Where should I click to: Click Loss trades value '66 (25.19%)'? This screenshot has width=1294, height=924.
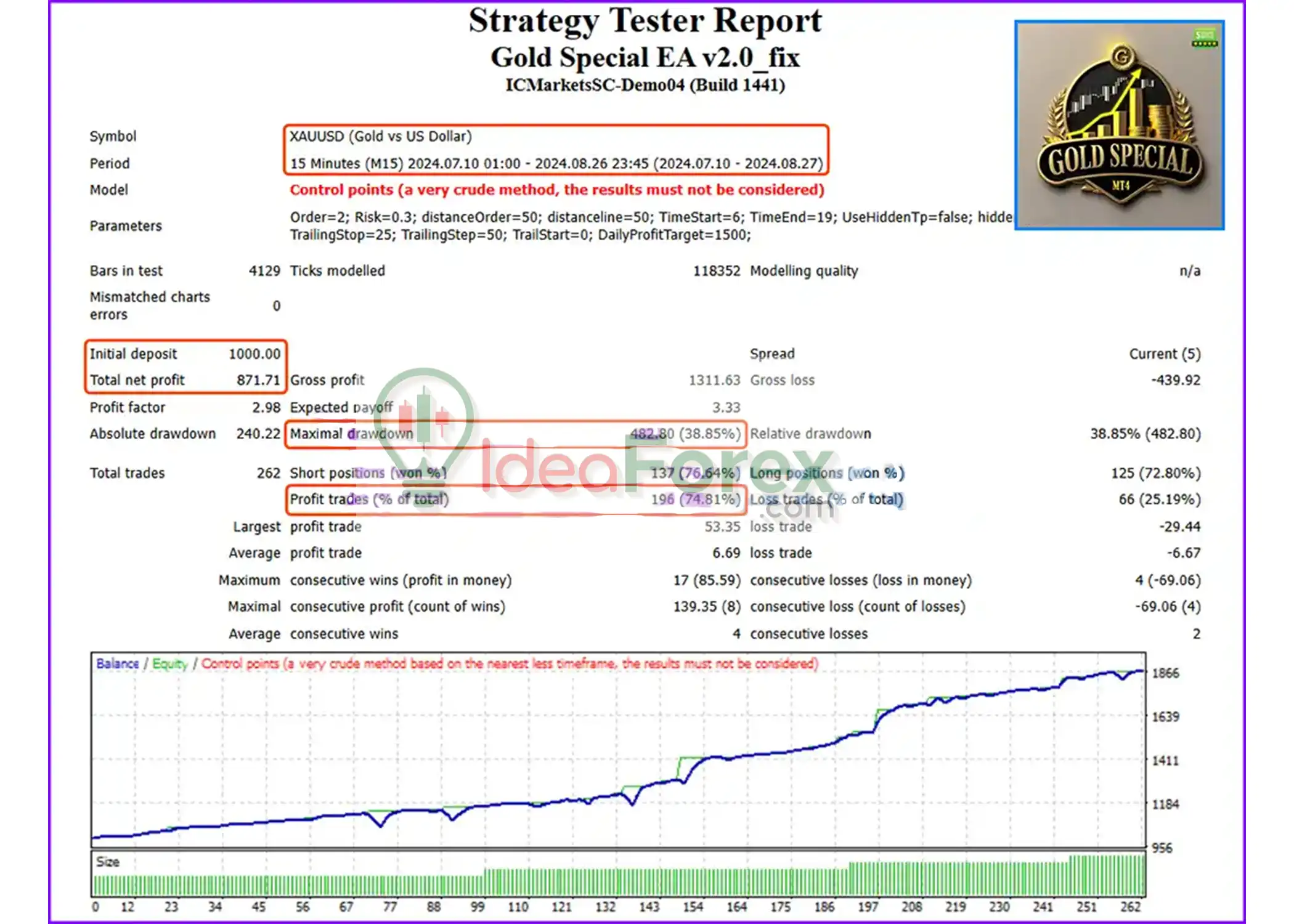pyautogui.click(x=1160, y=500)
